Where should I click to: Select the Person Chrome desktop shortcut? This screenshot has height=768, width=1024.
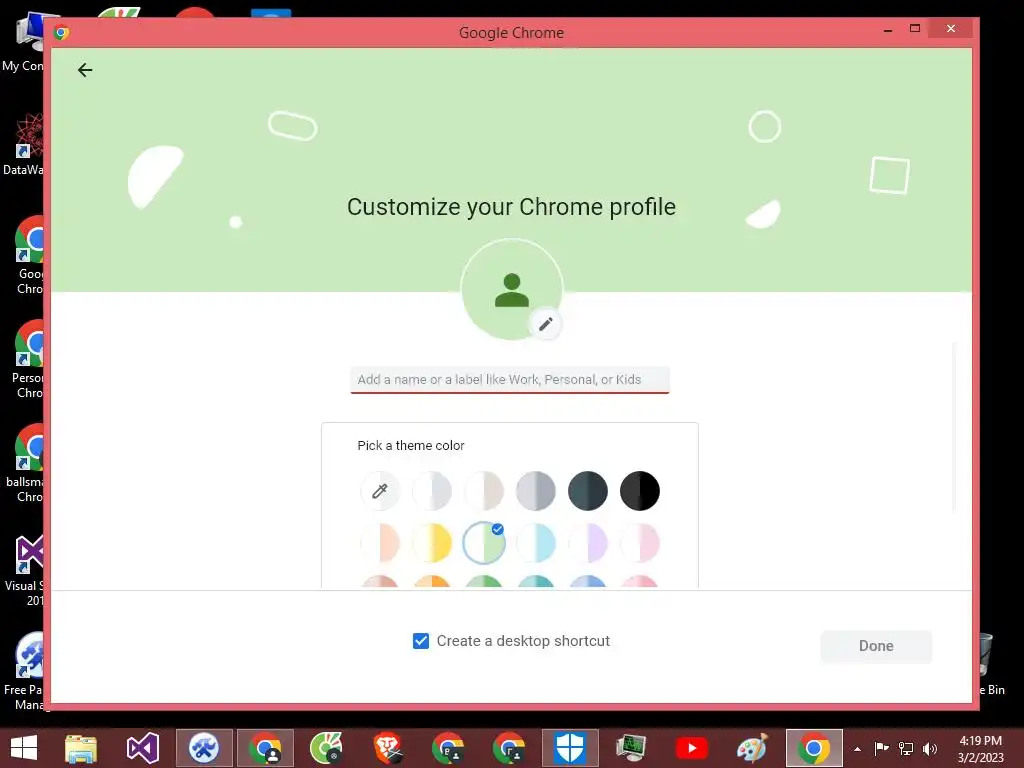click(x=28, y=360)
